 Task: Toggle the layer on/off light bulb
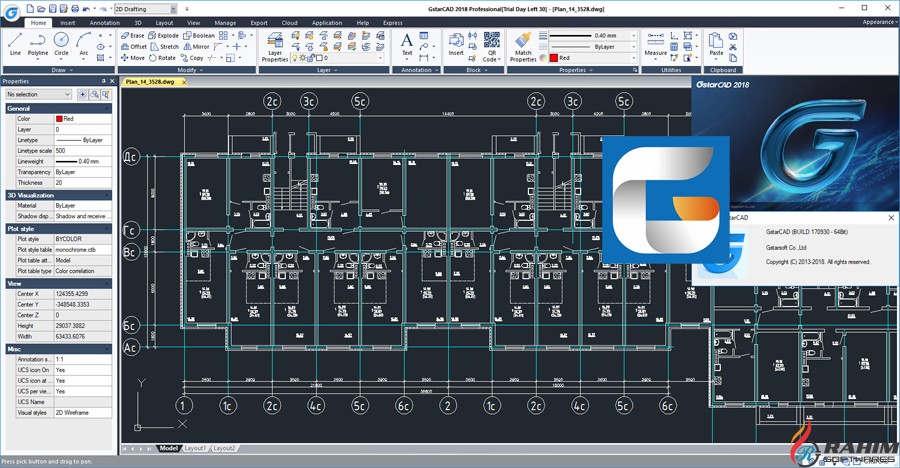pyautogui.click(x=295, y=58)
